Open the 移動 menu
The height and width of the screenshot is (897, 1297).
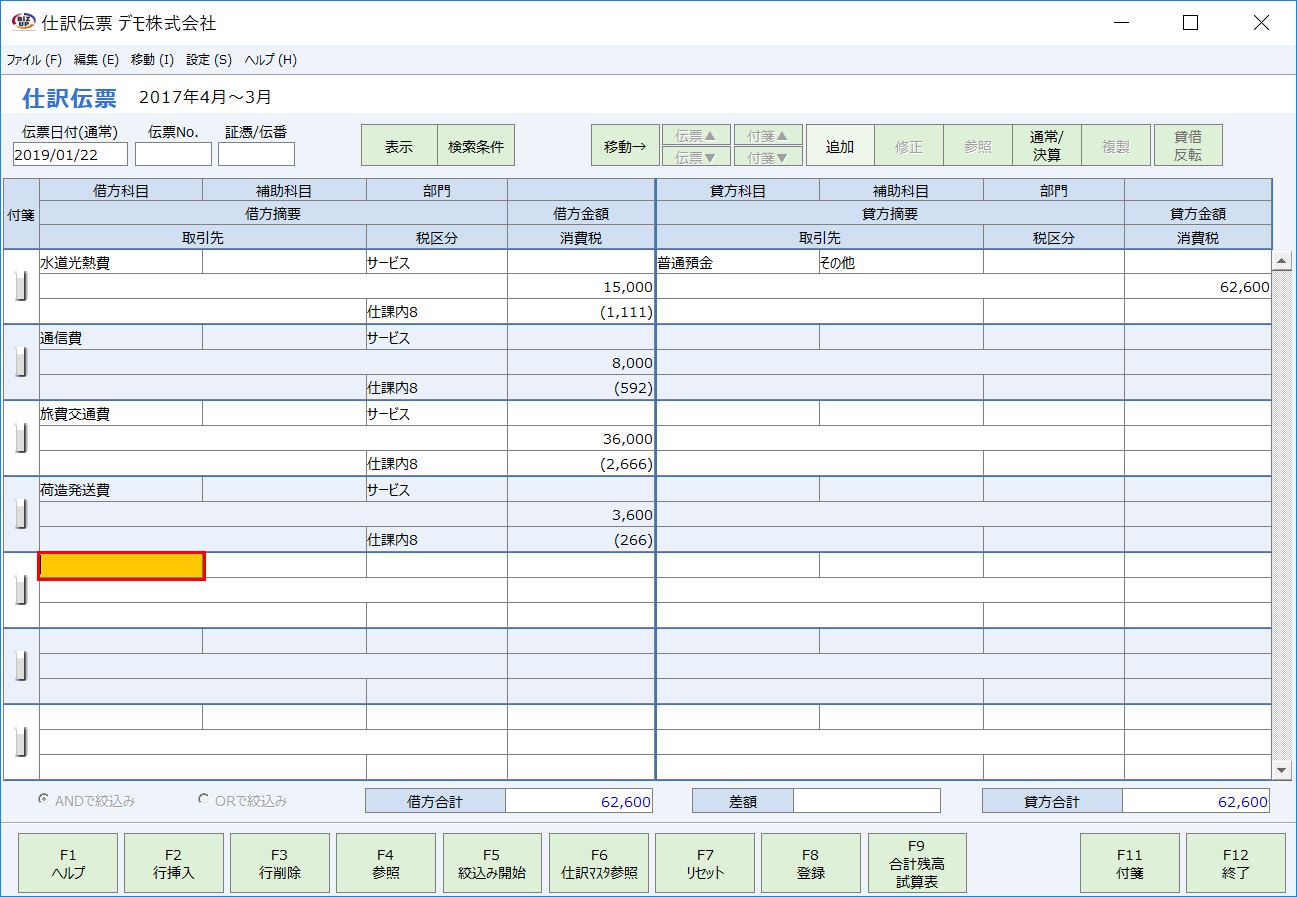pos(149,59)
